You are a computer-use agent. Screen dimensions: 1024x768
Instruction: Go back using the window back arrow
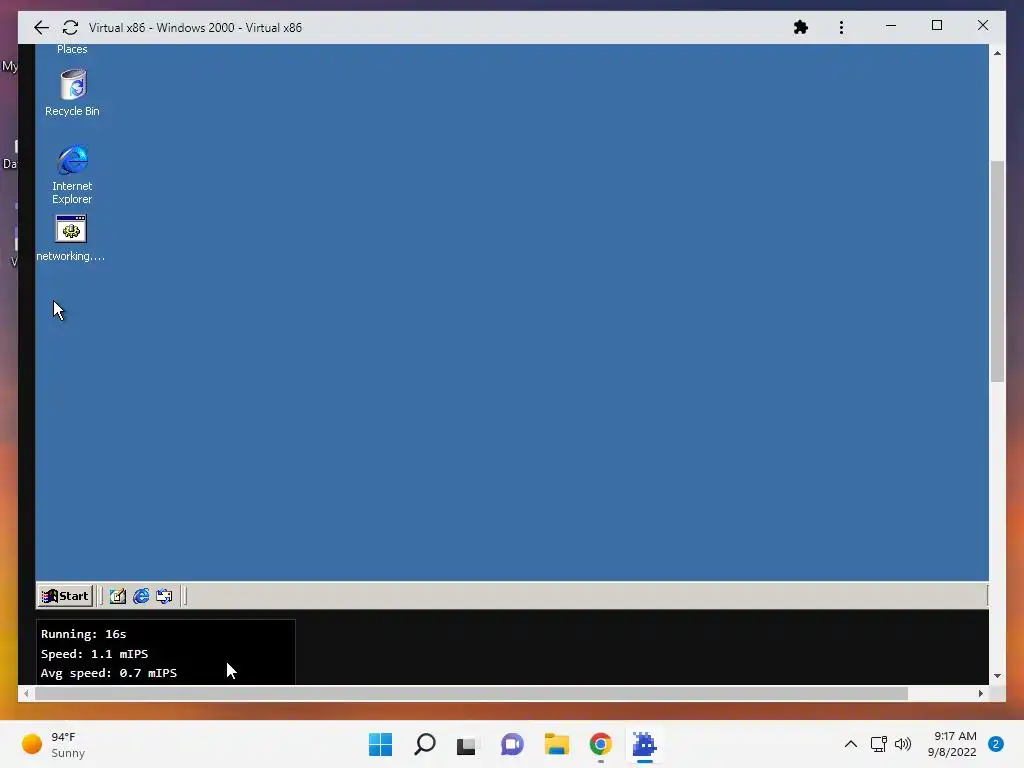[x=41, y=27]
